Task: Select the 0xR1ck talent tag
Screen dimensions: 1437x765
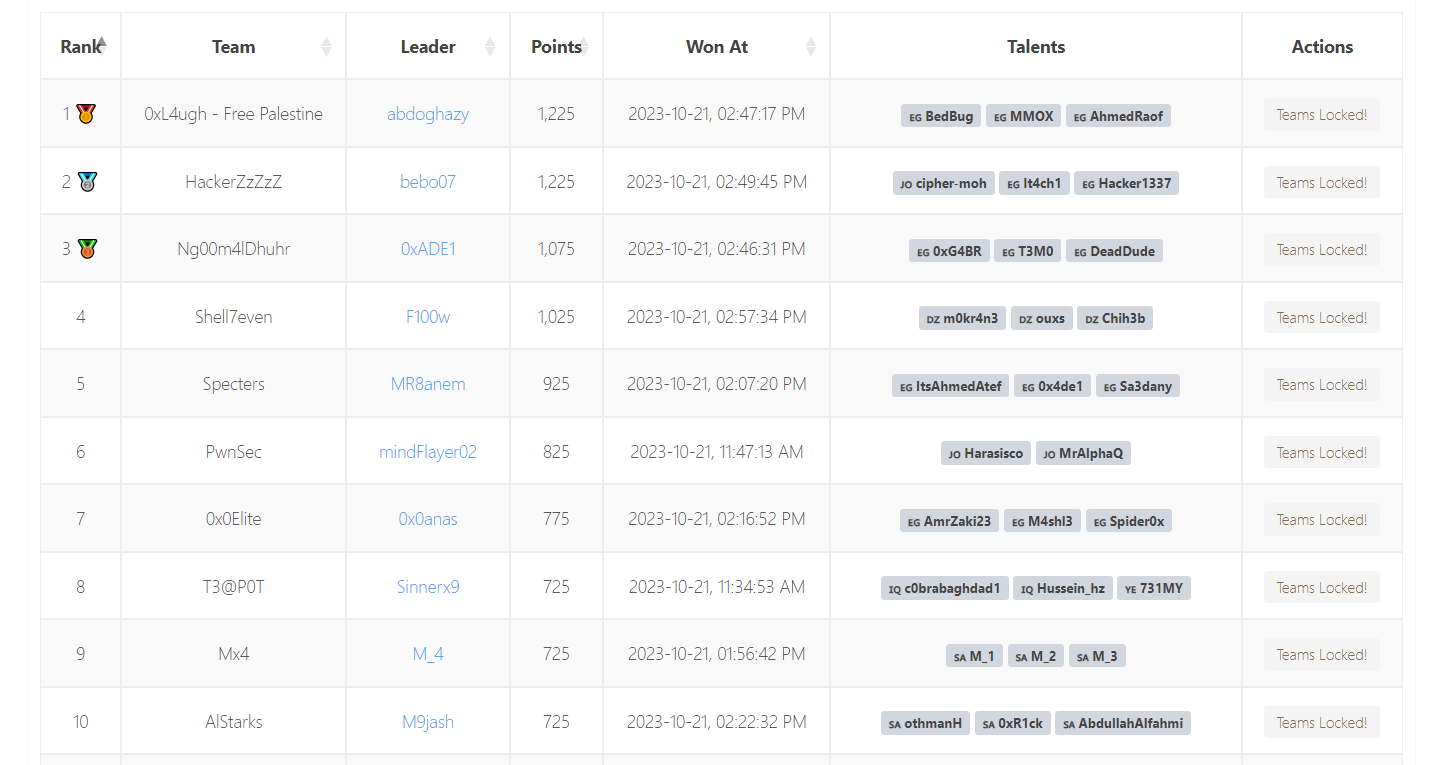Action: pos(1012,723)
